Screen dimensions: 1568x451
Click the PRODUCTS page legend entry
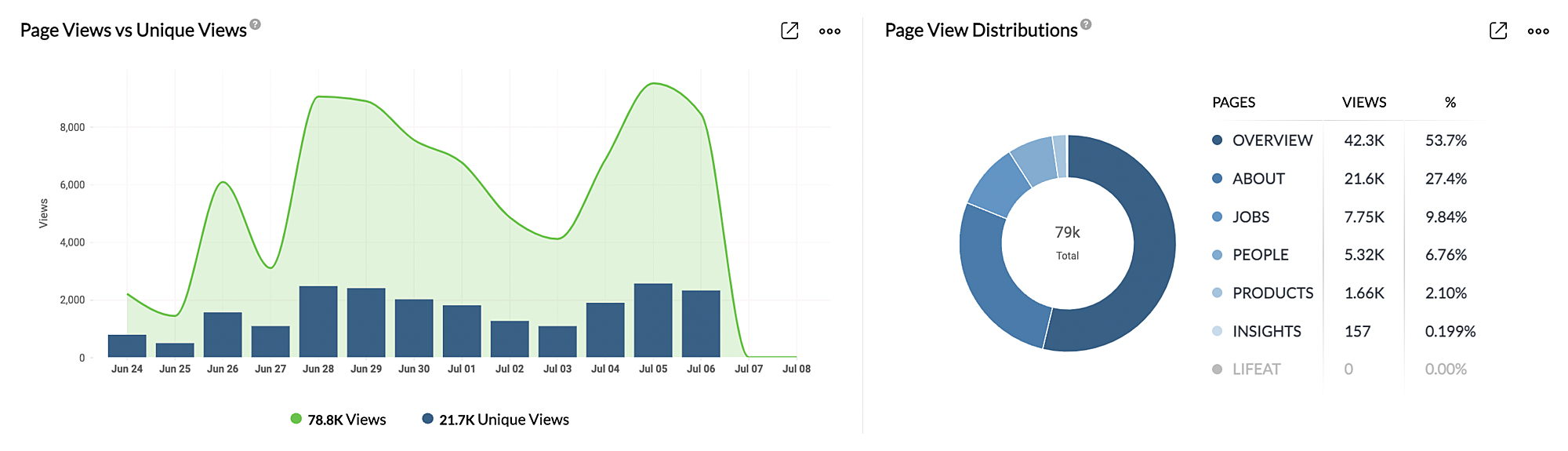click(1262, 293)
